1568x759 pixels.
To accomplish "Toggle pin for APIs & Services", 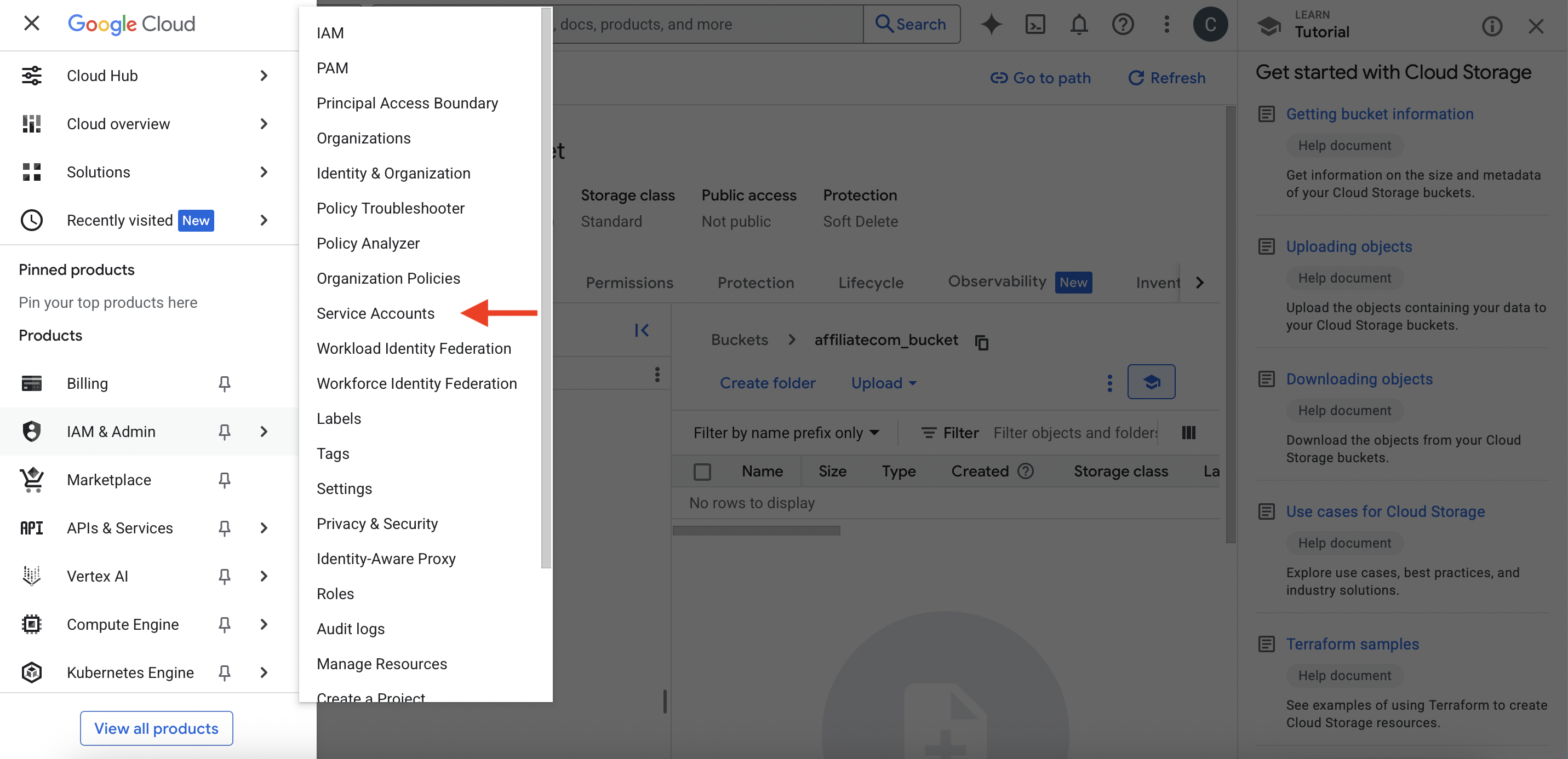I will pyautogui.click(x=224, y=528).
